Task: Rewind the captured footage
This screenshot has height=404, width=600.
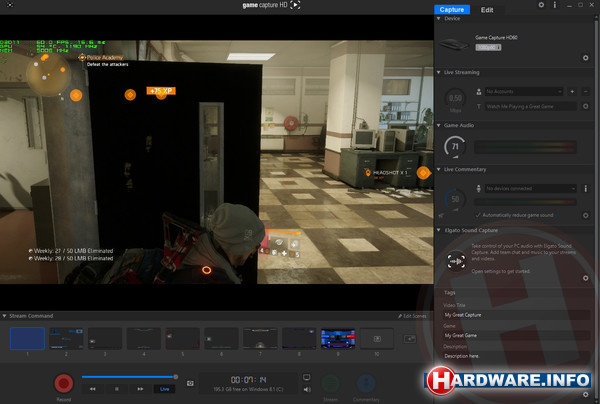Action: [93, 389]
